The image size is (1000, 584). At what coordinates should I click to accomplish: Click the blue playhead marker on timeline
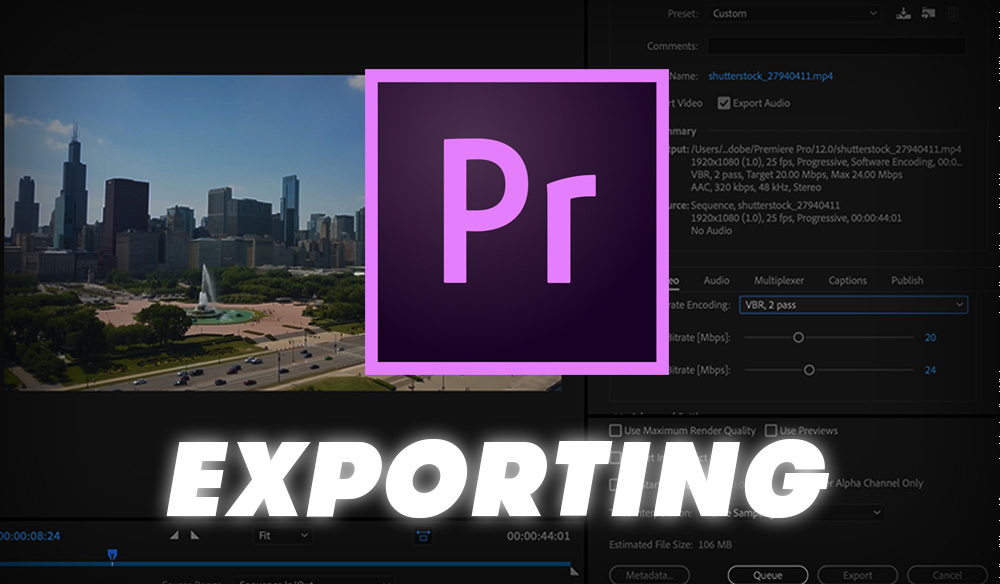[112, 556]
